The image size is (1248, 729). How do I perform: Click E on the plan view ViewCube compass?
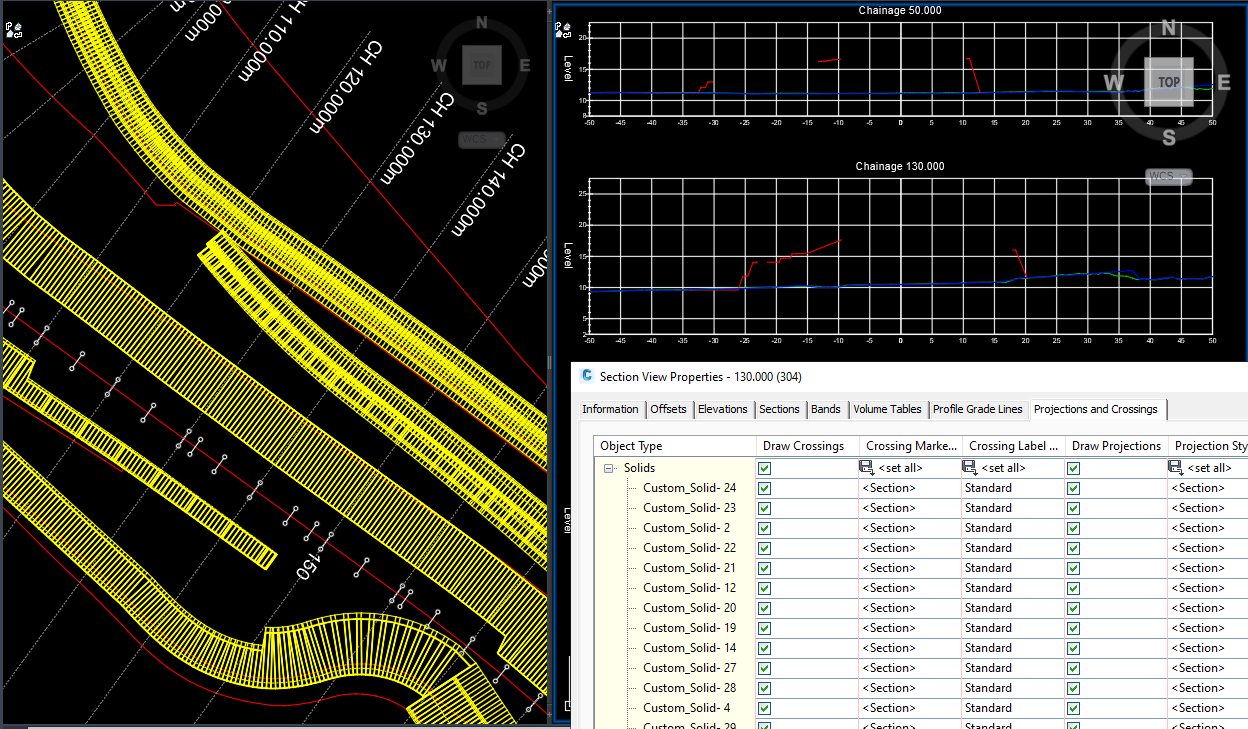click(525, 66)
